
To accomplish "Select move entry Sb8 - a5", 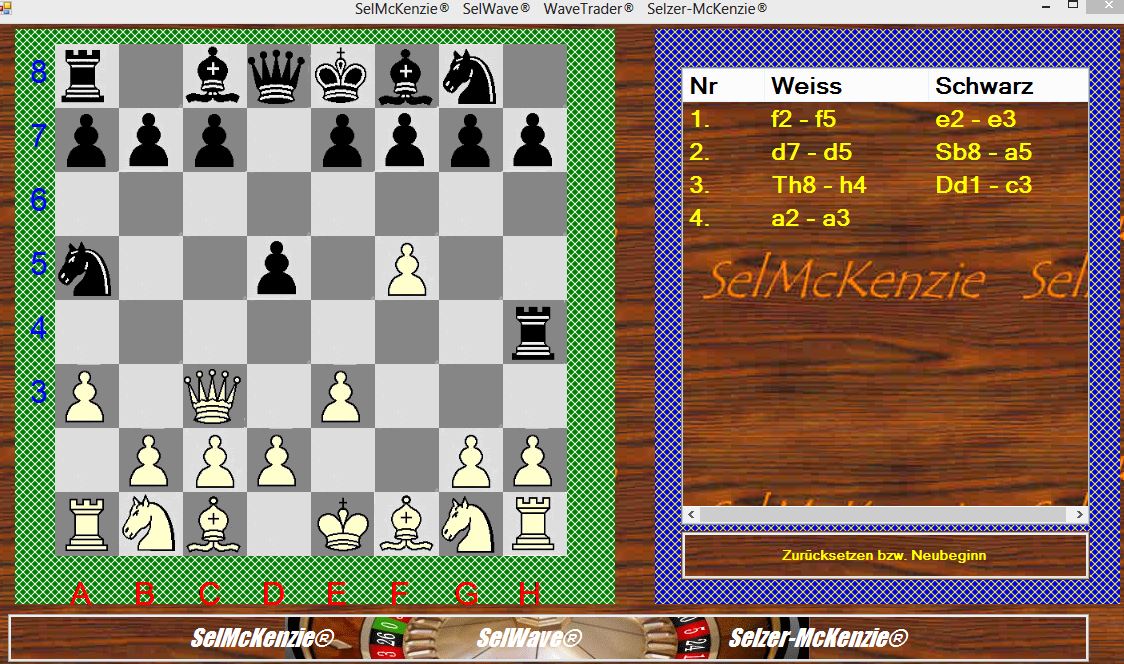I will pos(984,152).
